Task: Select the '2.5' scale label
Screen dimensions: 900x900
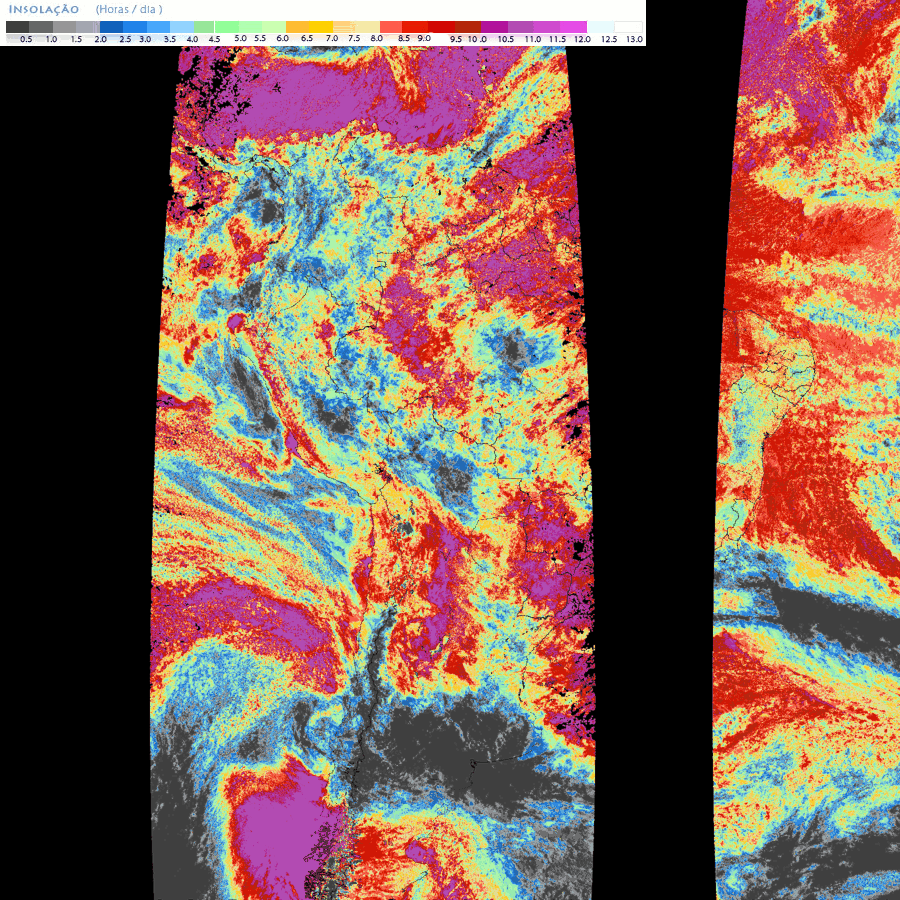Action: coord(125,40)
